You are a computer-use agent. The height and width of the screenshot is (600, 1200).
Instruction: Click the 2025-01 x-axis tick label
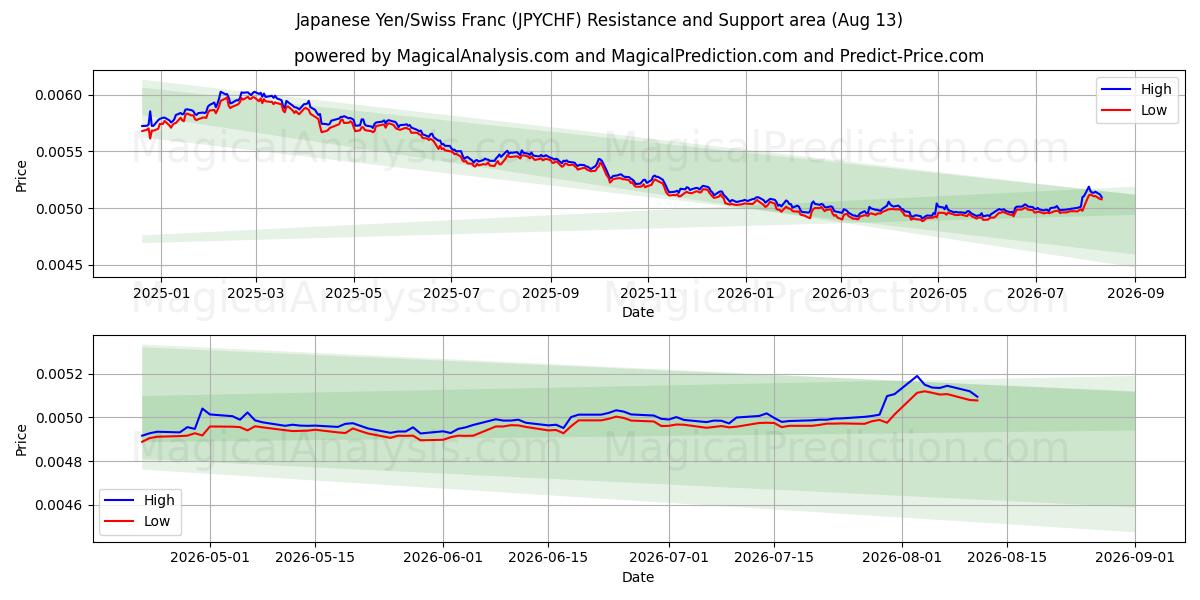[160, 294]
